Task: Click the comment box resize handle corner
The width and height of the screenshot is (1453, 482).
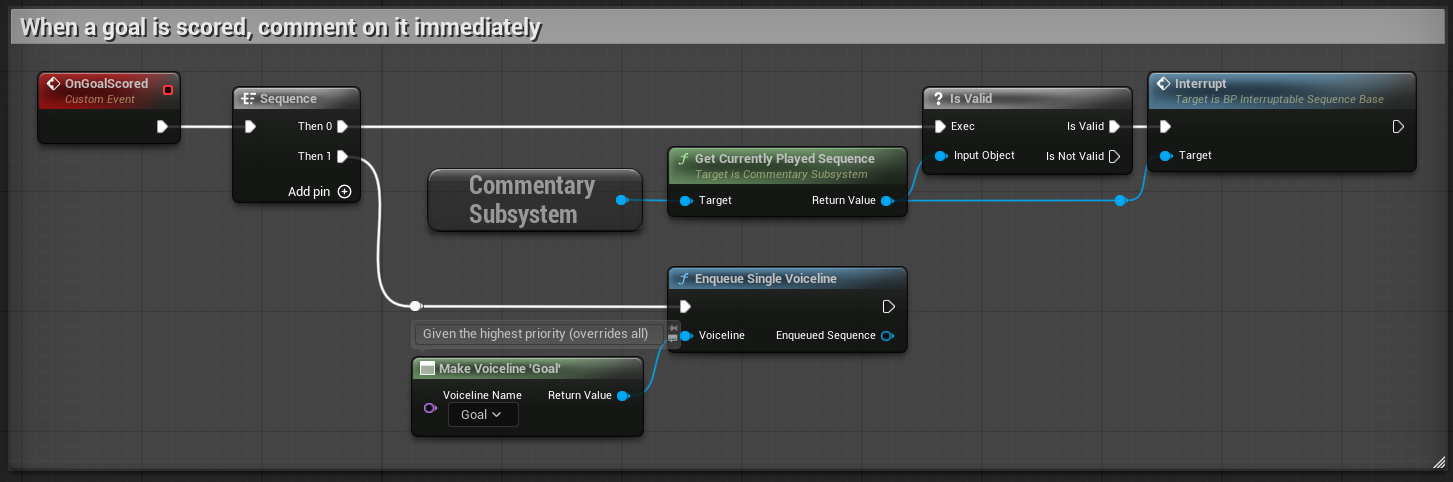Action: (1438, 462)
